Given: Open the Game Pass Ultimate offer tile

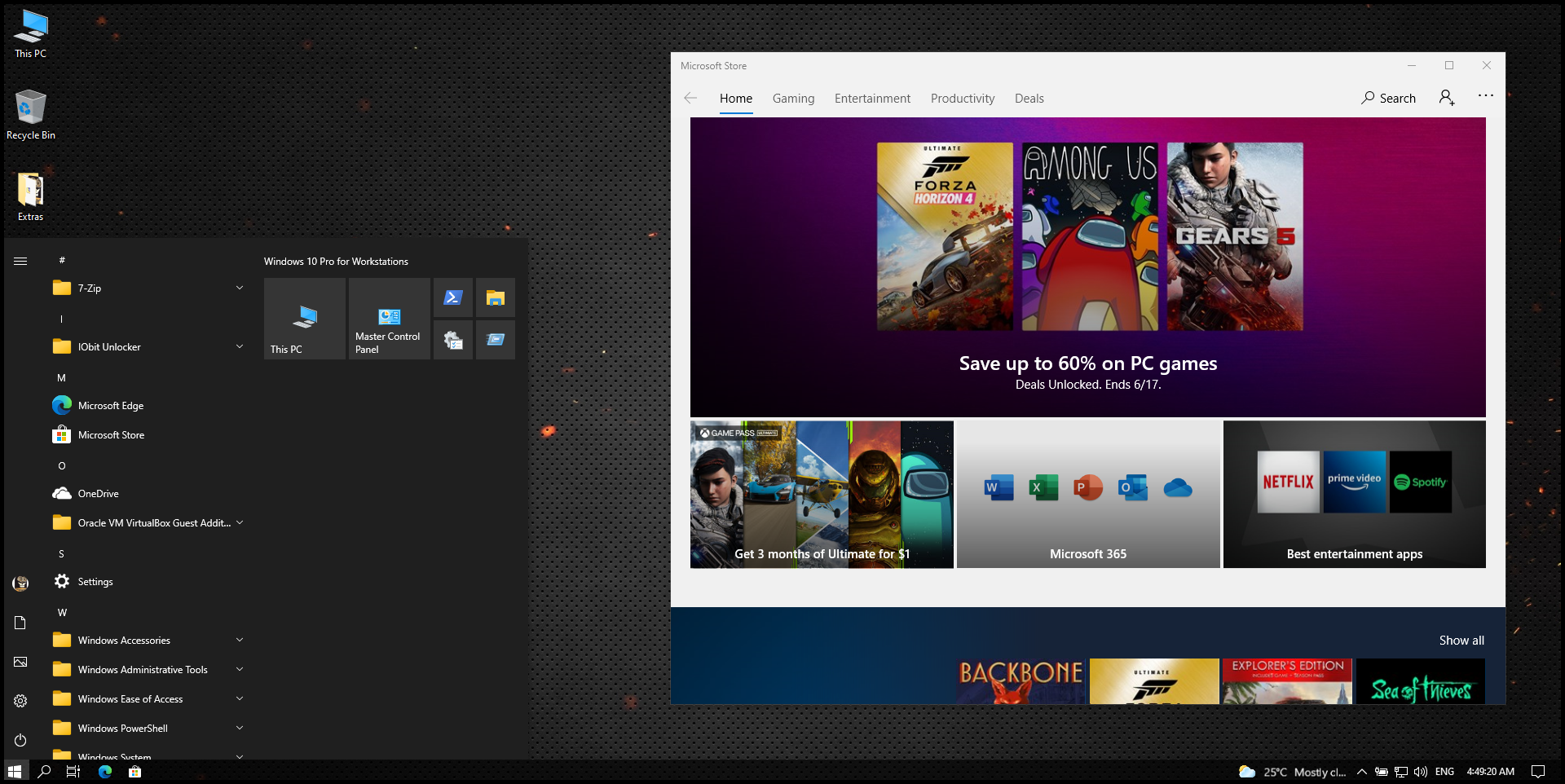Looking at the screenshot, I should point(822,494).
